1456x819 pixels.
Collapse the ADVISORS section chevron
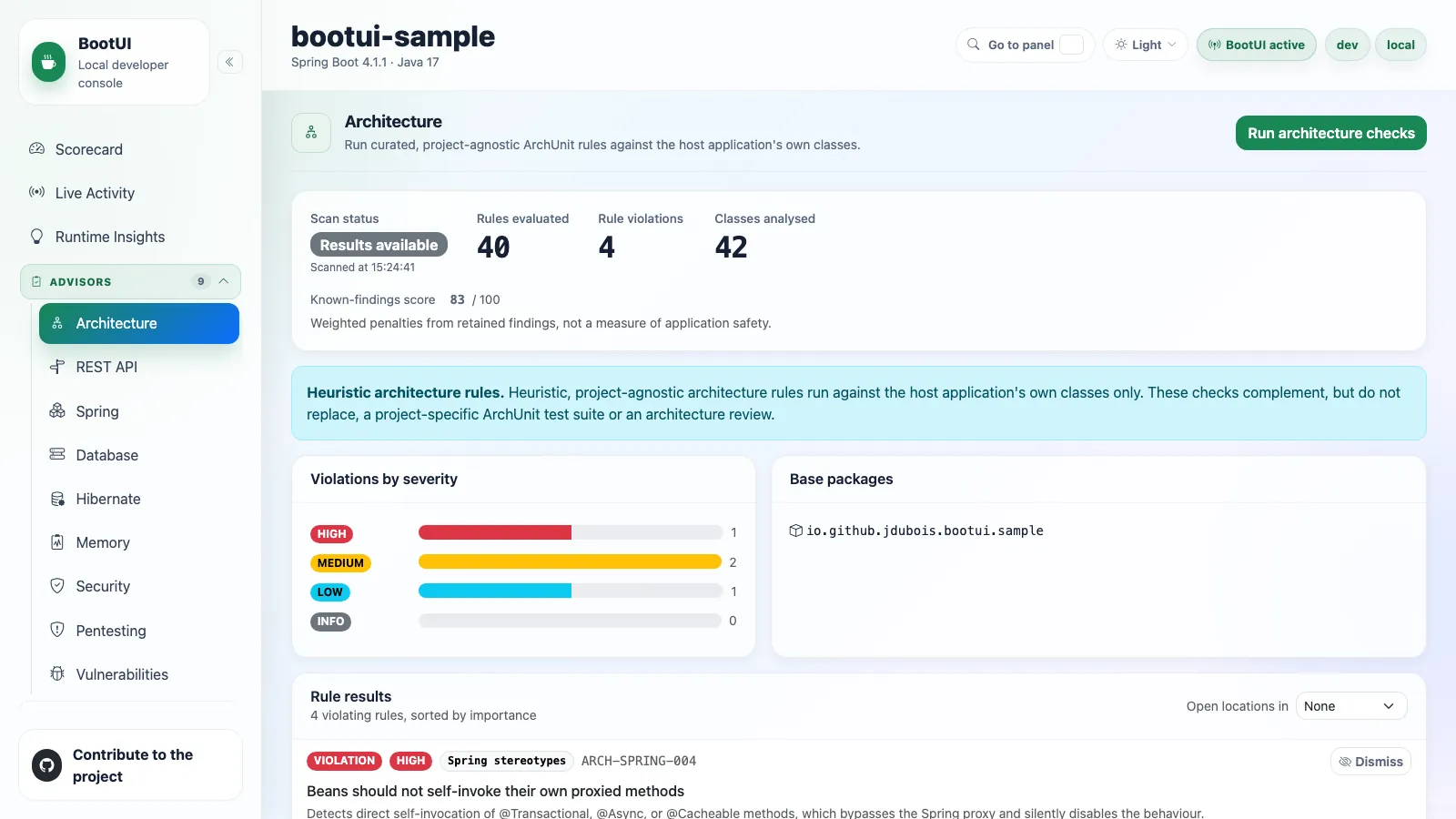(x=224, y=281)
